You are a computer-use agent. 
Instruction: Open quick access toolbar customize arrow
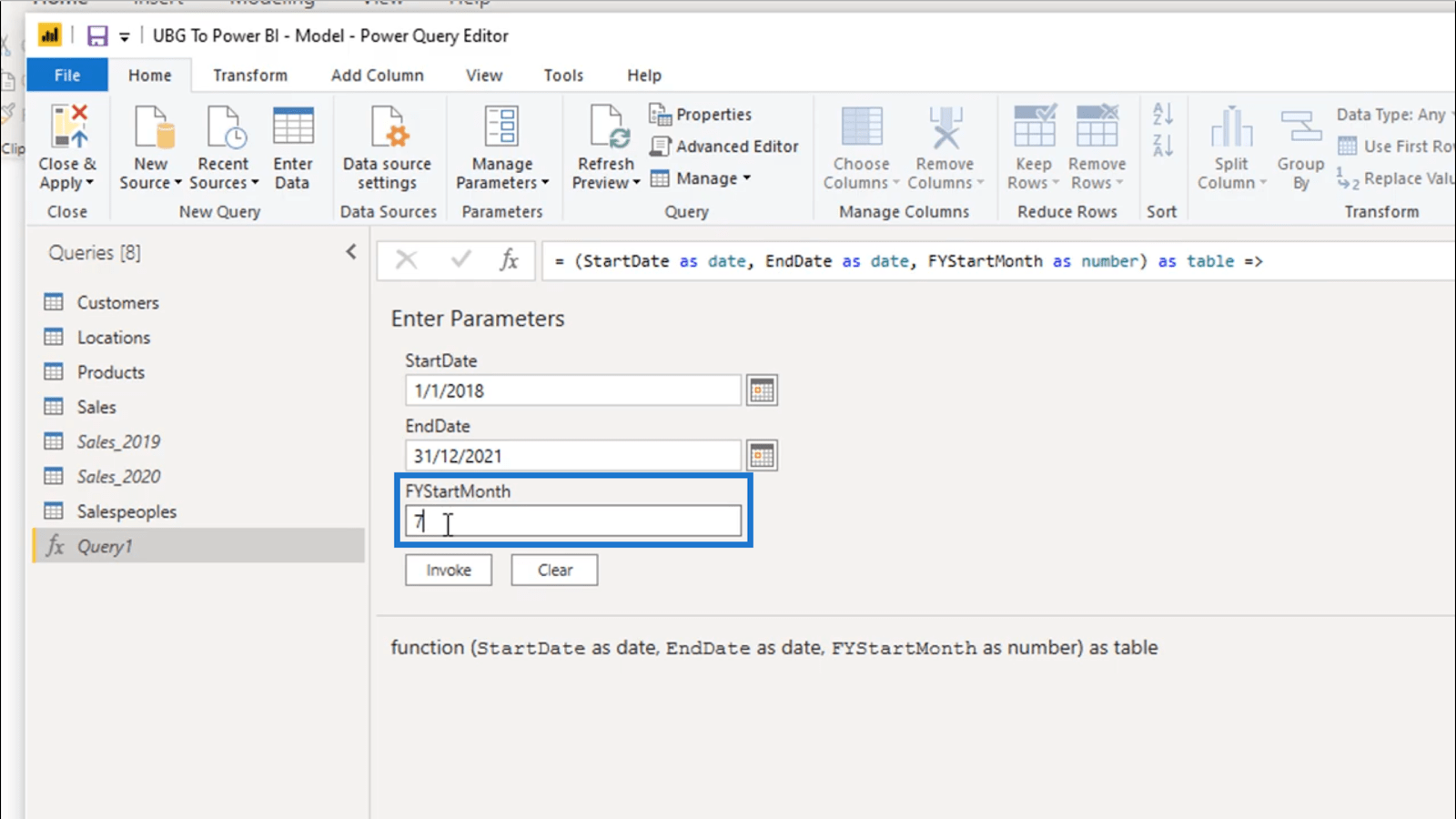pyautogui.click(x=125, y=36)
